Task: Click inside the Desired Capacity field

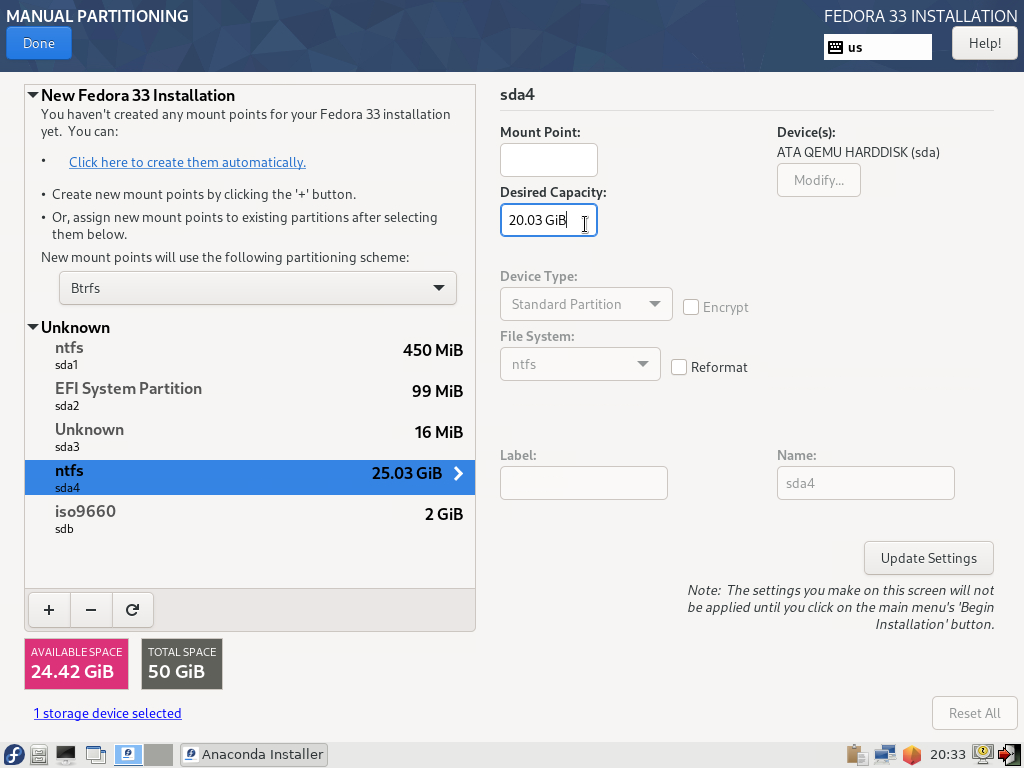Action: 549,220
